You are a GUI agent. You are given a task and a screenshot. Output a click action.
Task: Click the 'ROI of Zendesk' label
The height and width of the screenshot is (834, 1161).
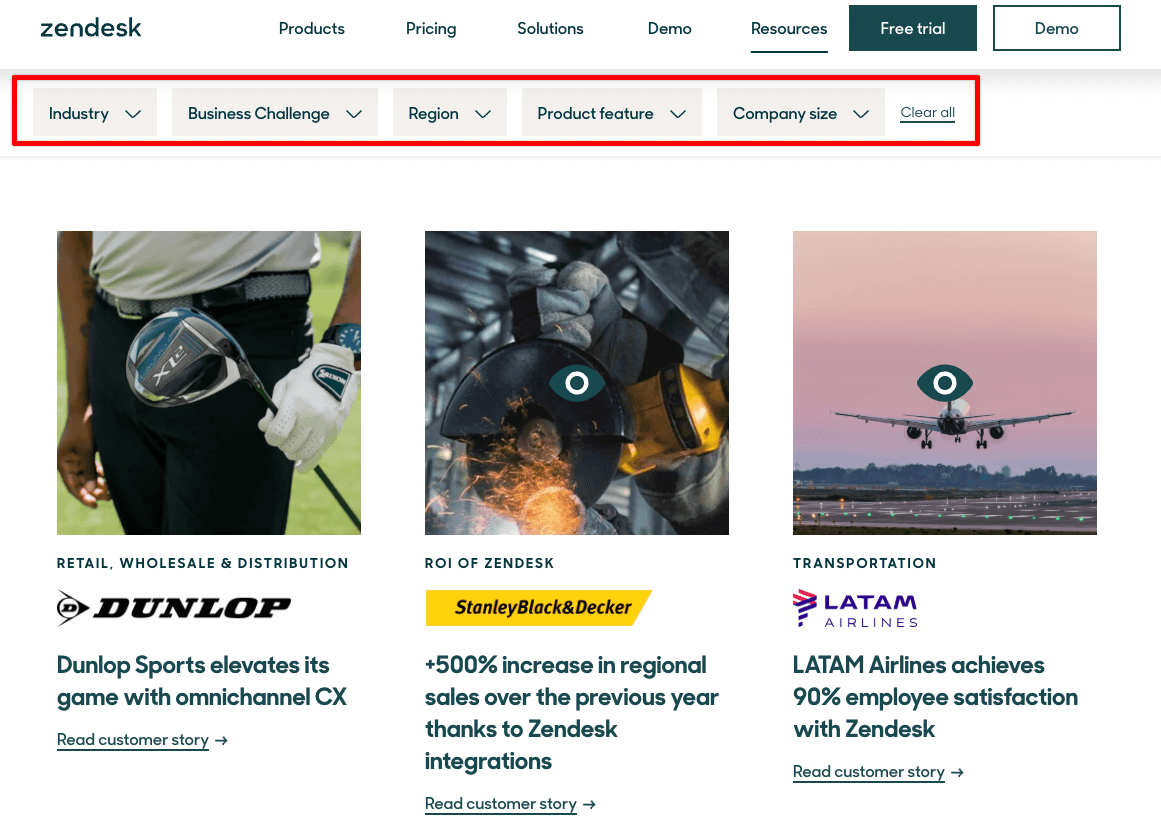point(489,564)
